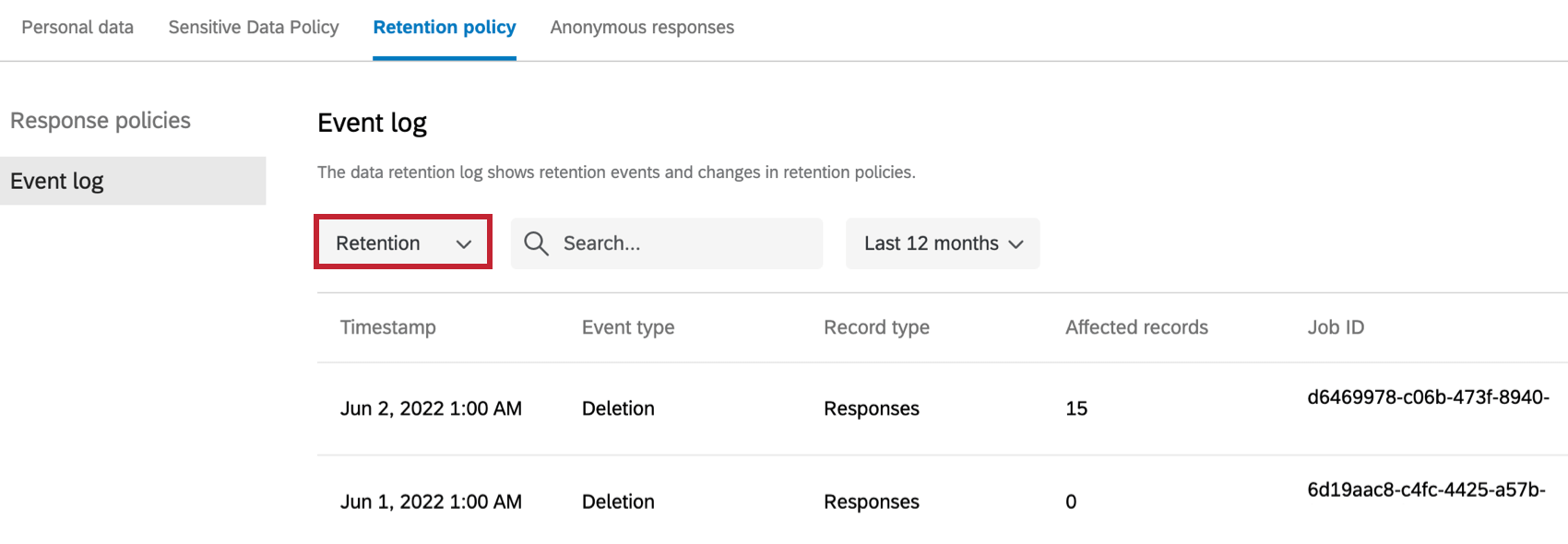
Task: Open Response policies in the sidebar
Action: click(x=101, y=121)
